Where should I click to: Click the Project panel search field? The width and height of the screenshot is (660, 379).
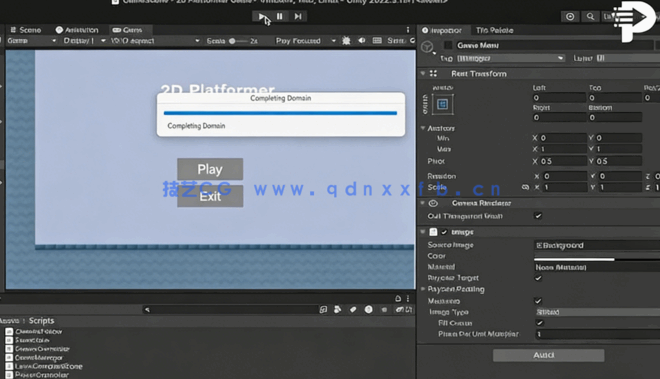click(x=231, y=310)
